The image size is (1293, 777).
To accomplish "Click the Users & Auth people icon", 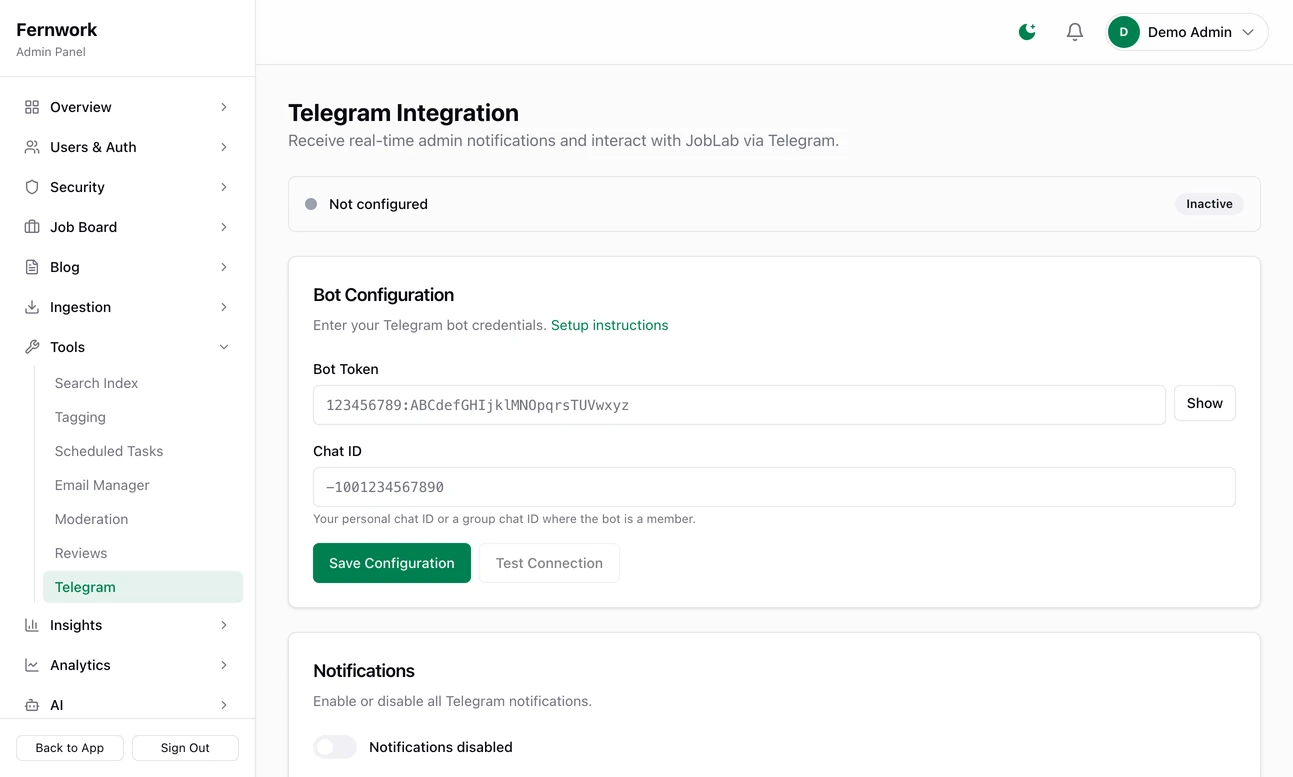I will pos(32,147).
